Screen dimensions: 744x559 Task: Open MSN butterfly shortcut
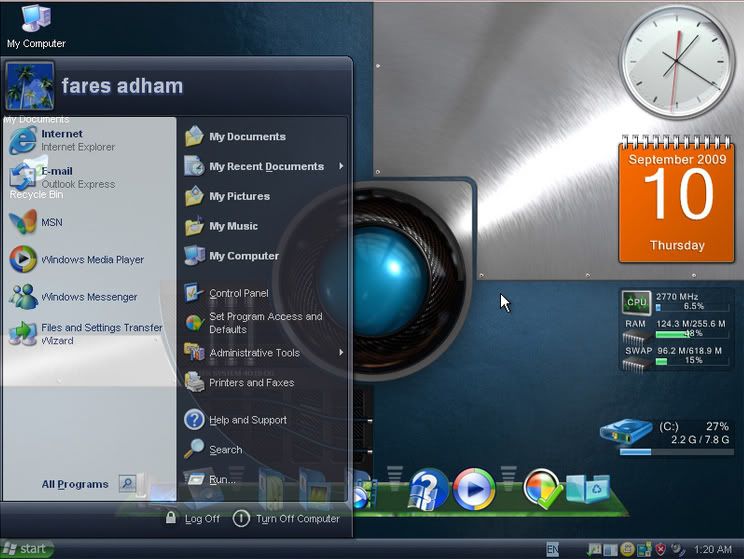(89, 222)
